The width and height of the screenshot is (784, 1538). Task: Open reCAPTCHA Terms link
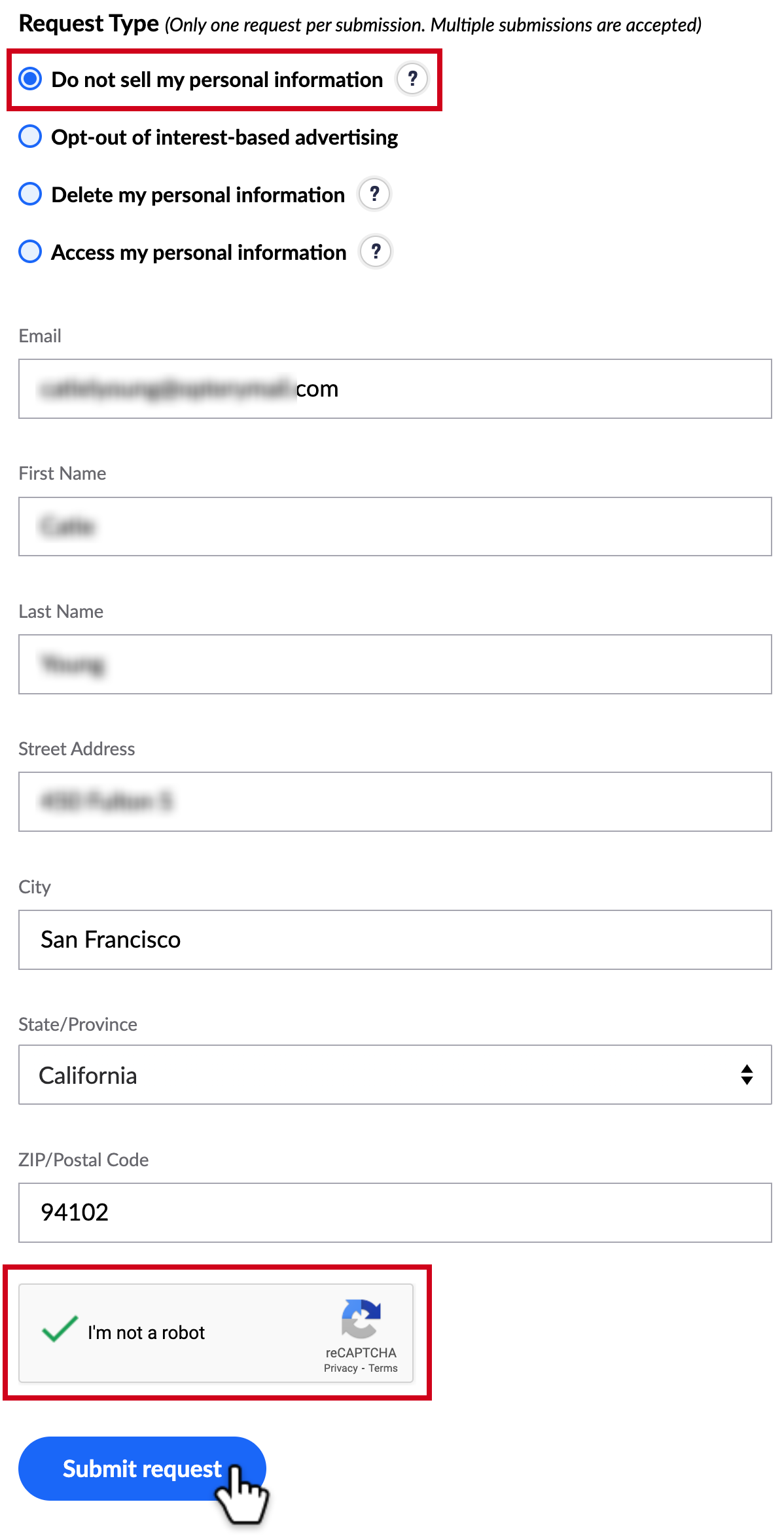tap(383, 1368)
